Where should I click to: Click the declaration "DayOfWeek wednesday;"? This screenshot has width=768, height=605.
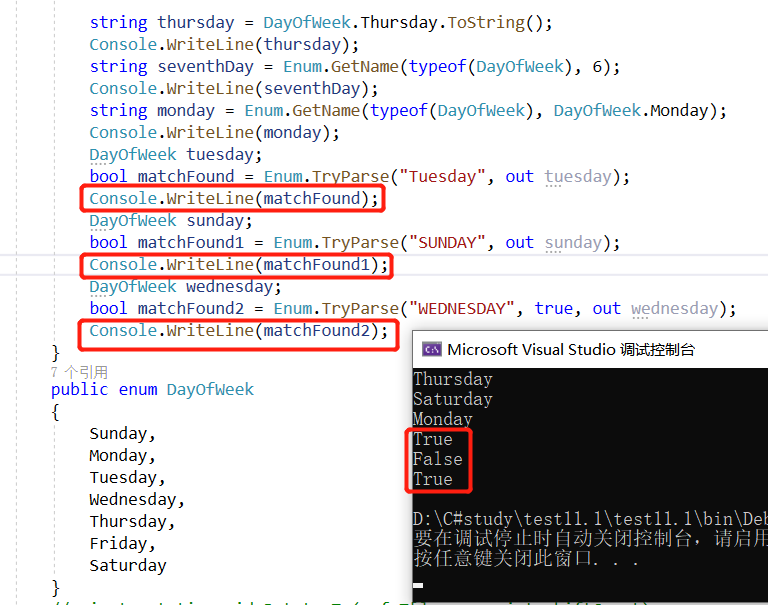186,287
